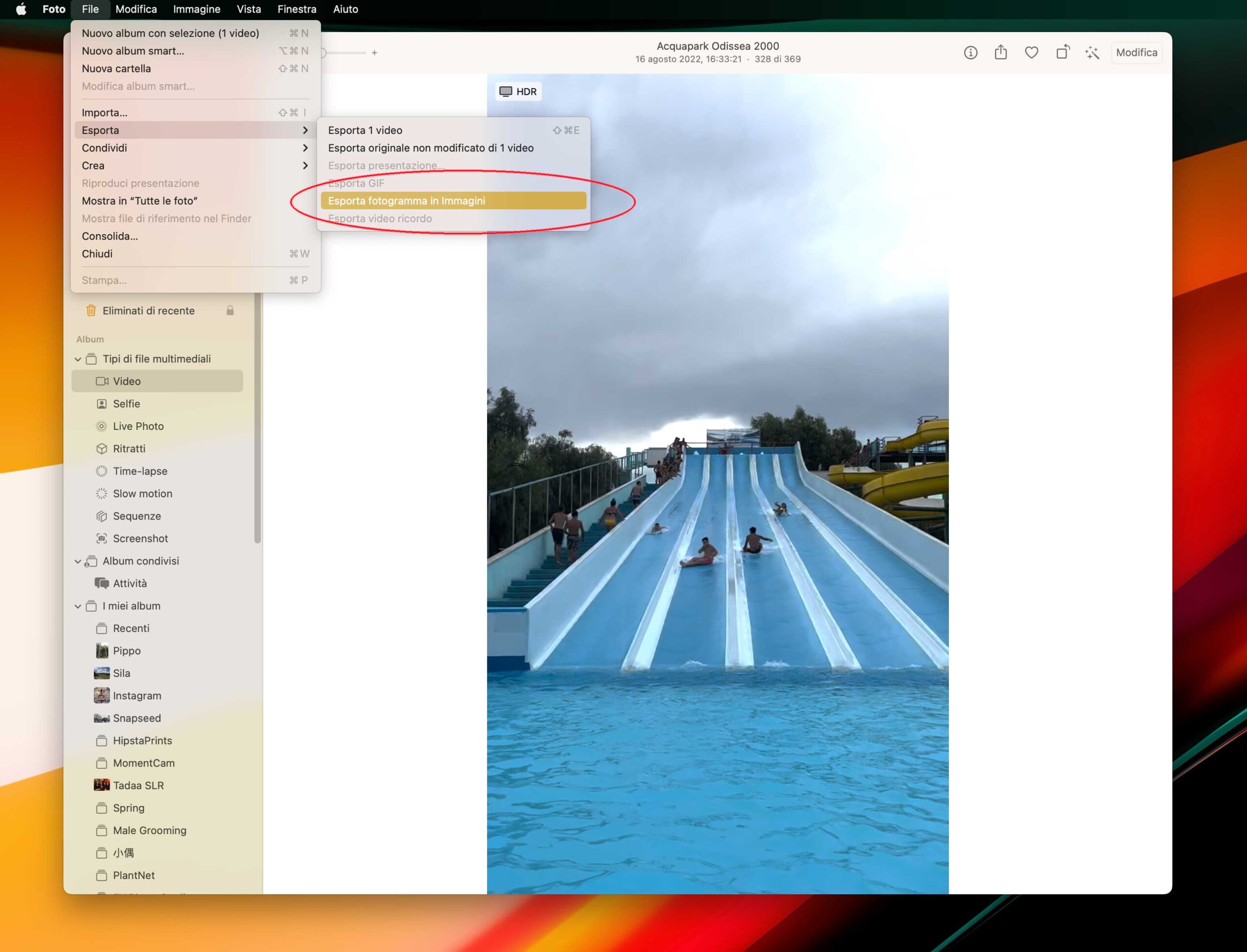Open Eliminati di recente trash item
Image resolution: width=1247 pixels, height=952 pixels.
point(148,311)
